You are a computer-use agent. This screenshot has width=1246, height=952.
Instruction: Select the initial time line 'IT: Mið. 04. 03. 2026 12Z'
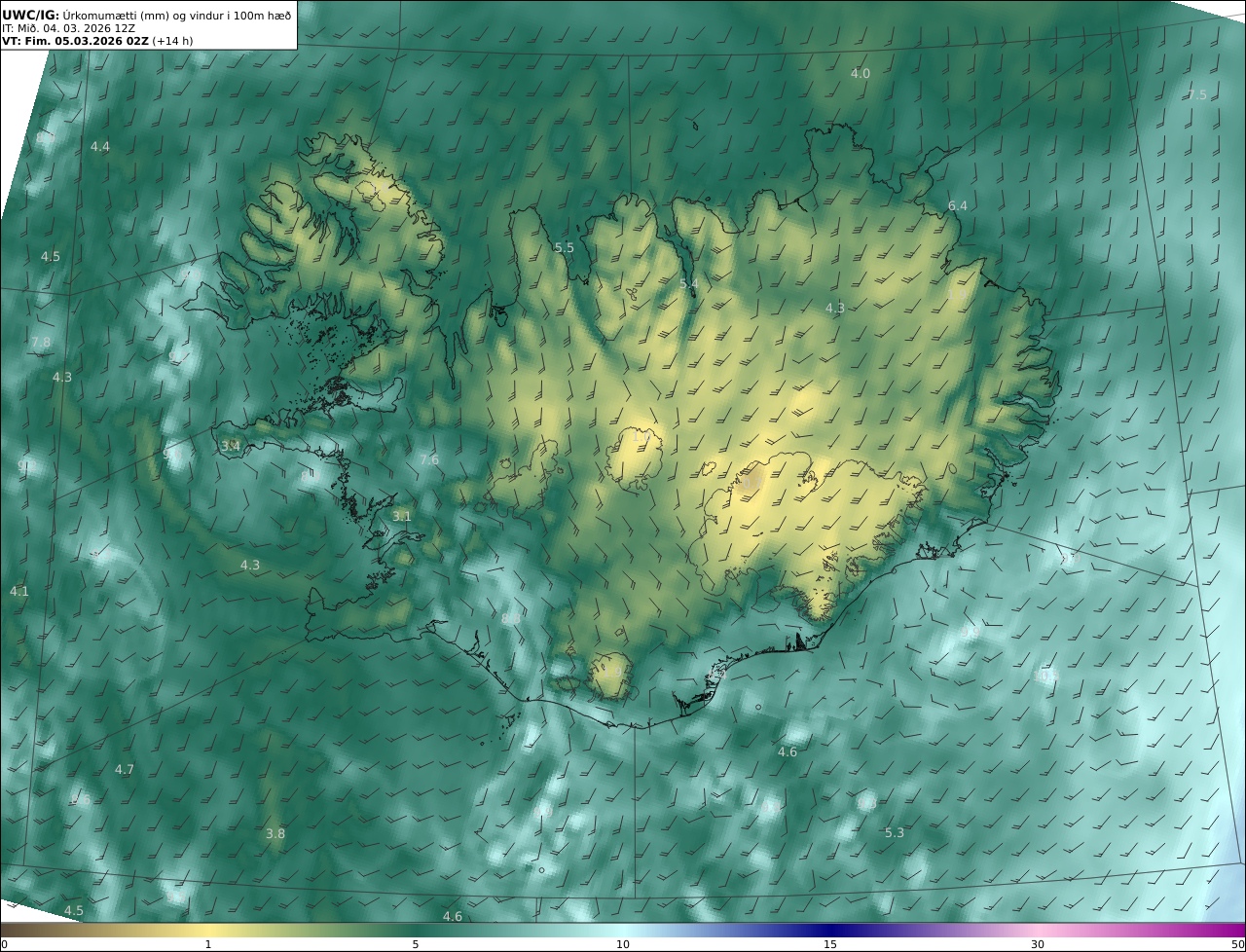click(68, 28)
